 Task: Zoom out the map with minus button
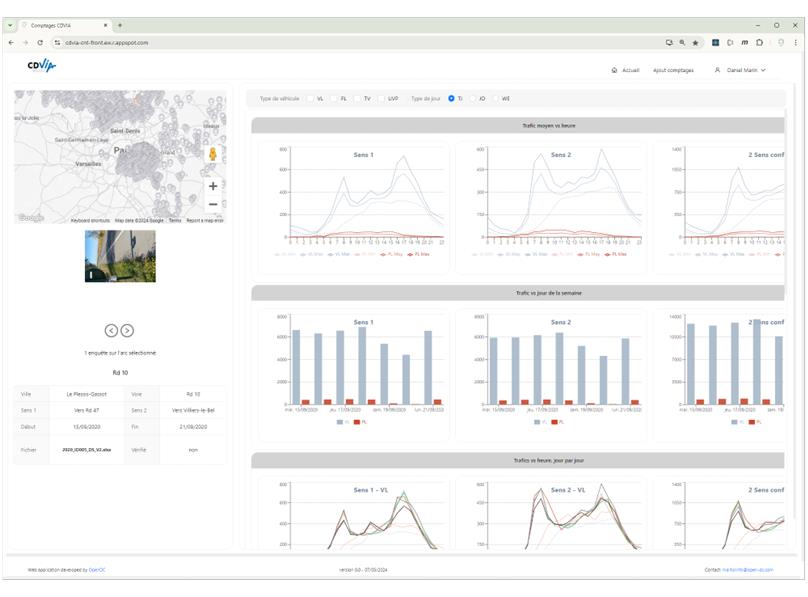coord(213,204)
